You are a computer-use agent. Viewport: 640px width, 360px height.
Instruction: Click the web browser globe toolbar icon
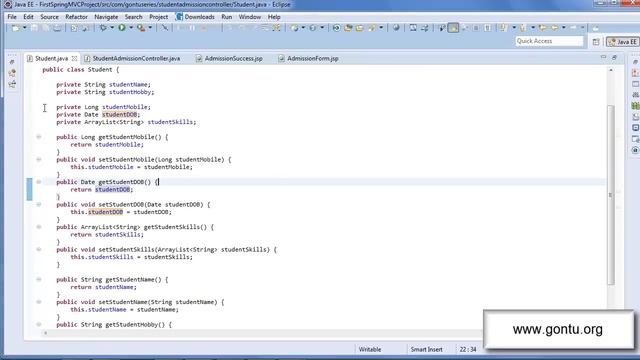[396, 28]
